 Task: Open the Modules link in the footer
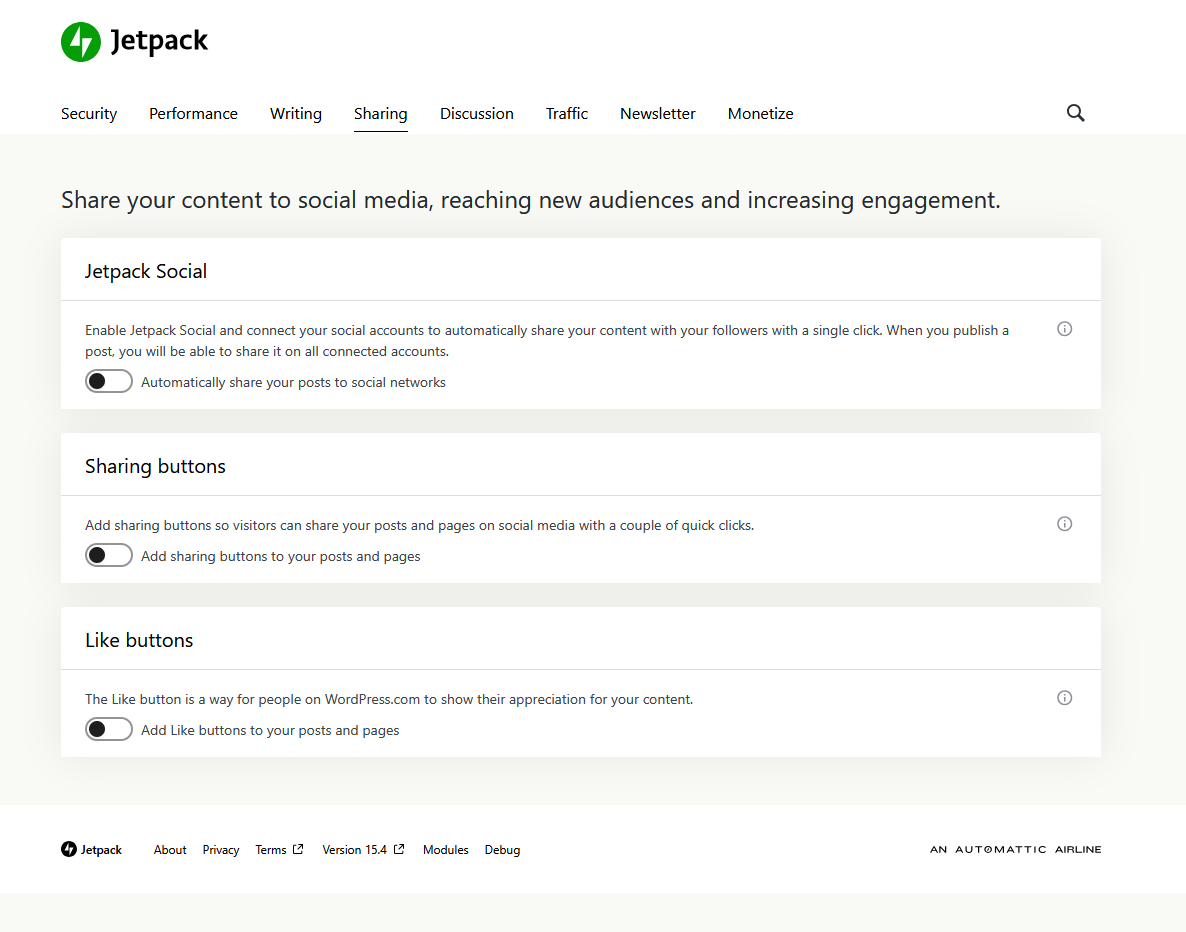point(445,850)
